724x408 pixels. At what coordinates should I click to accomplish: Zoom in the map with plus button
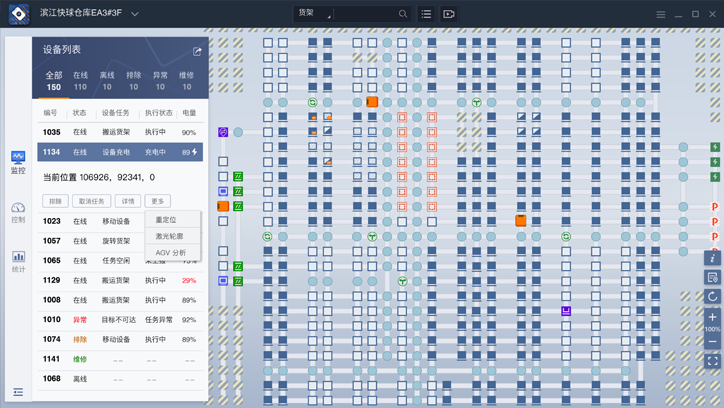[712, 317]
